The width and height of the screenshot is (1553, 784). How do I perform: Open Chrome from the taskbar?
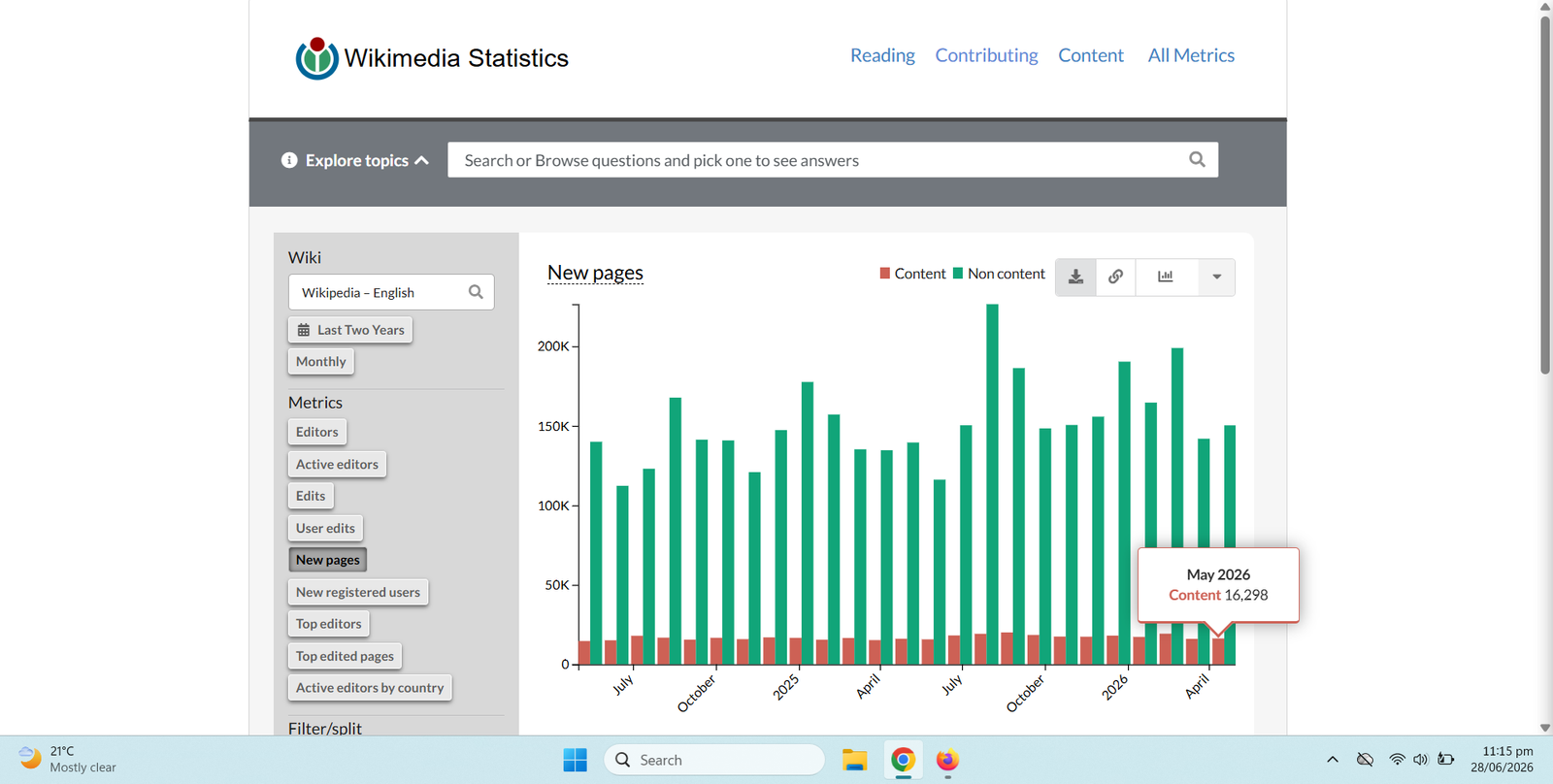pos(903,760)
